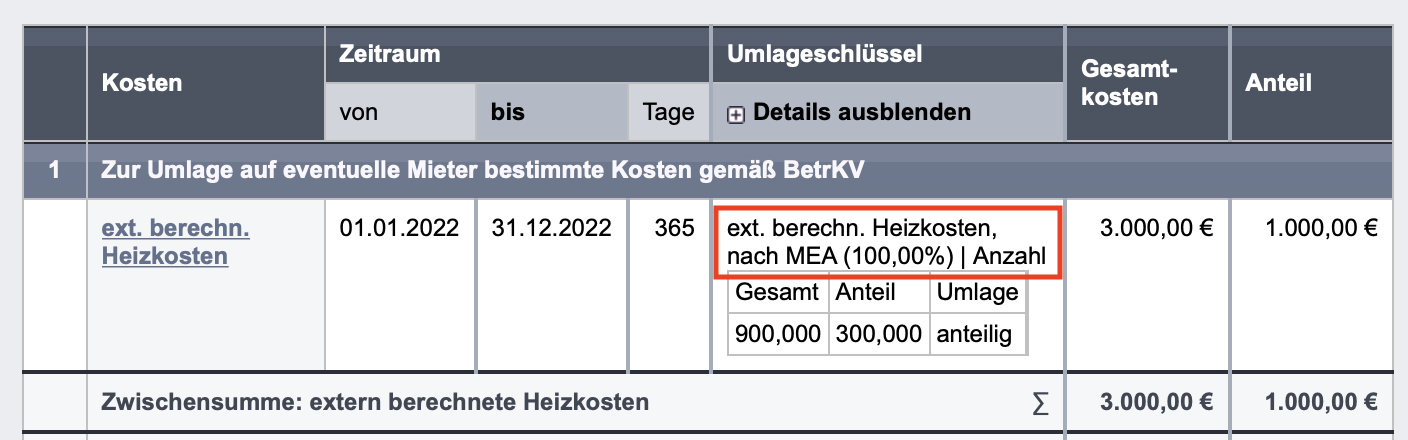Screen dimensions: 1408x440
Task: Click the 'anteilig' Umlage cell
Action: [975, 334]
